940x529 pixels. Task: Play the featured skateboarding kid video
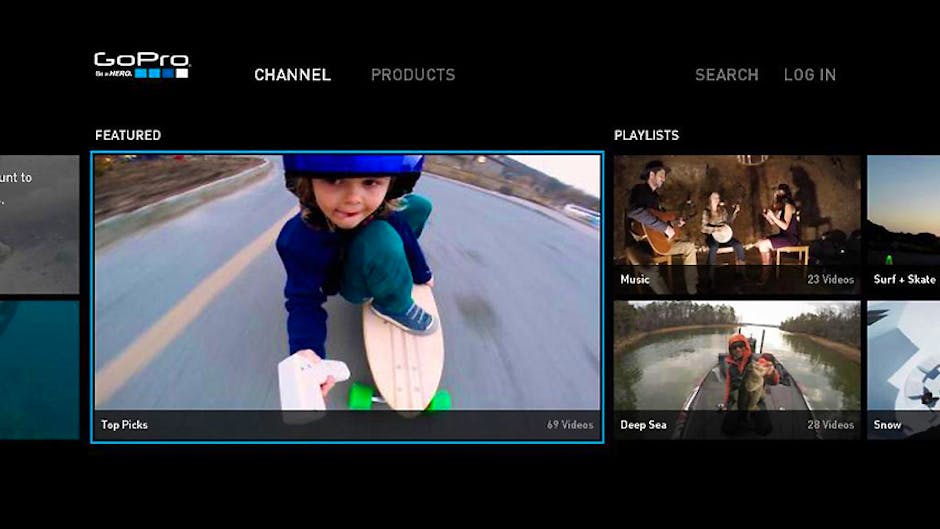click(x=347, y=280)
